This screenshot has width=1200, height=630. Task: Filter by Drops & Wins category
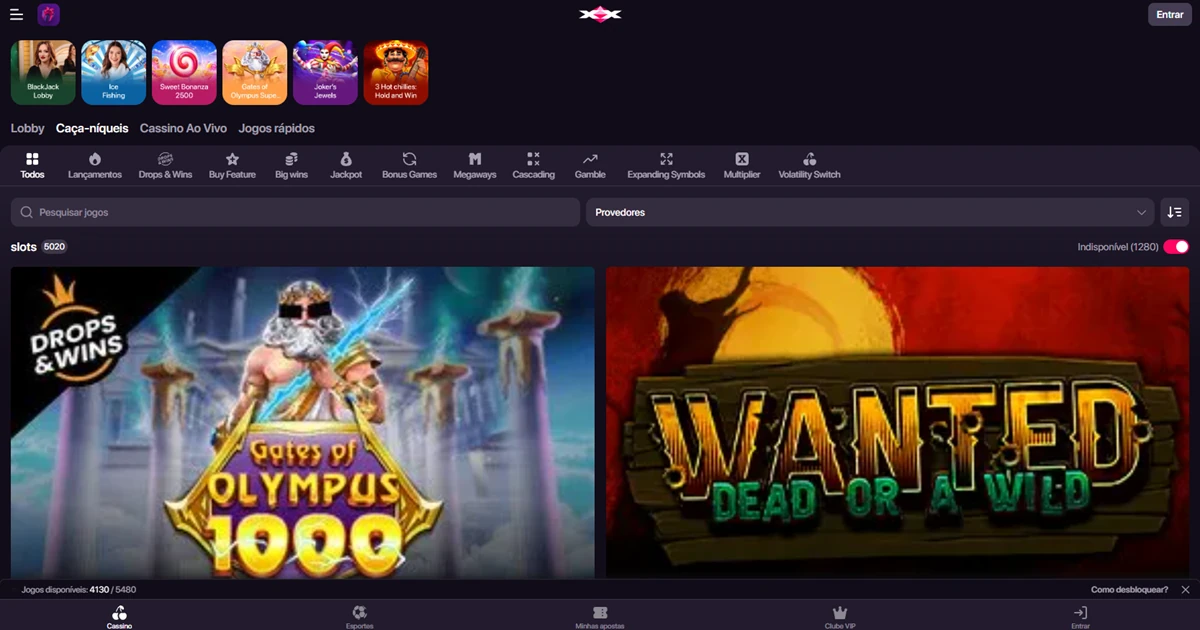[165, 166]
